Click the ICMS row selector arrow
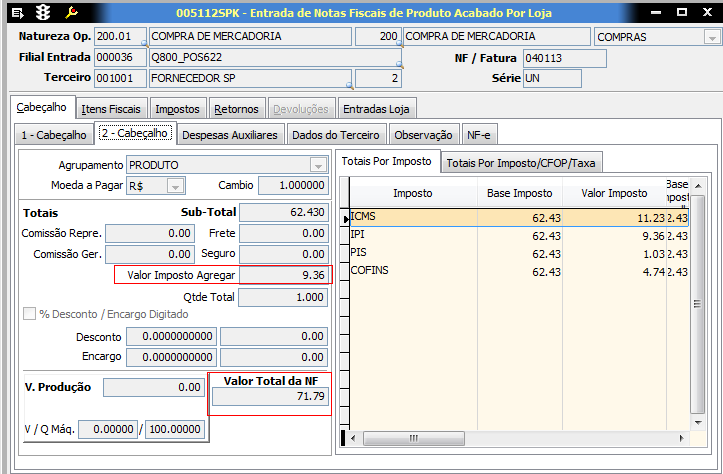723x474 pixels. pos(345,219)
